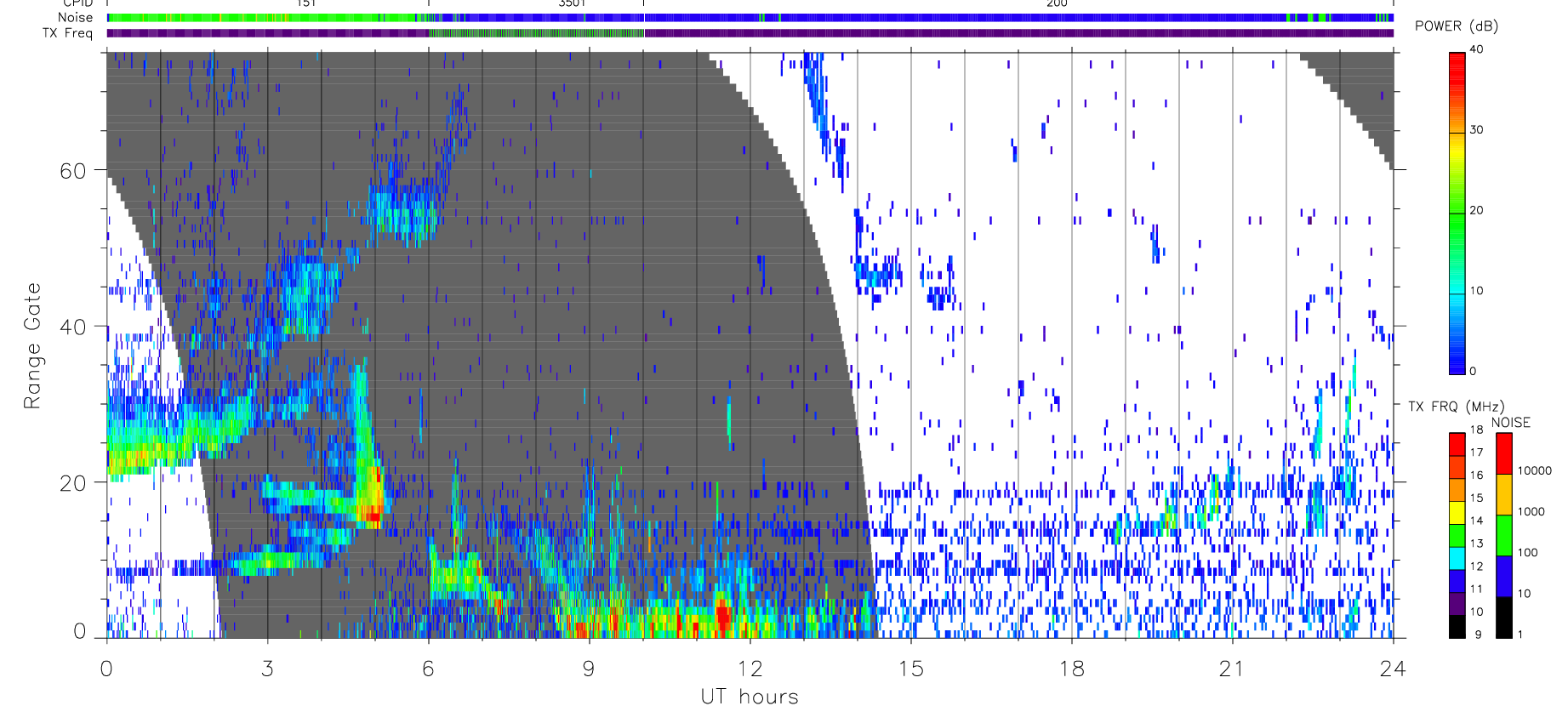
Task: Click the 40 value on power scale
Action: [x=1476, y=49]
